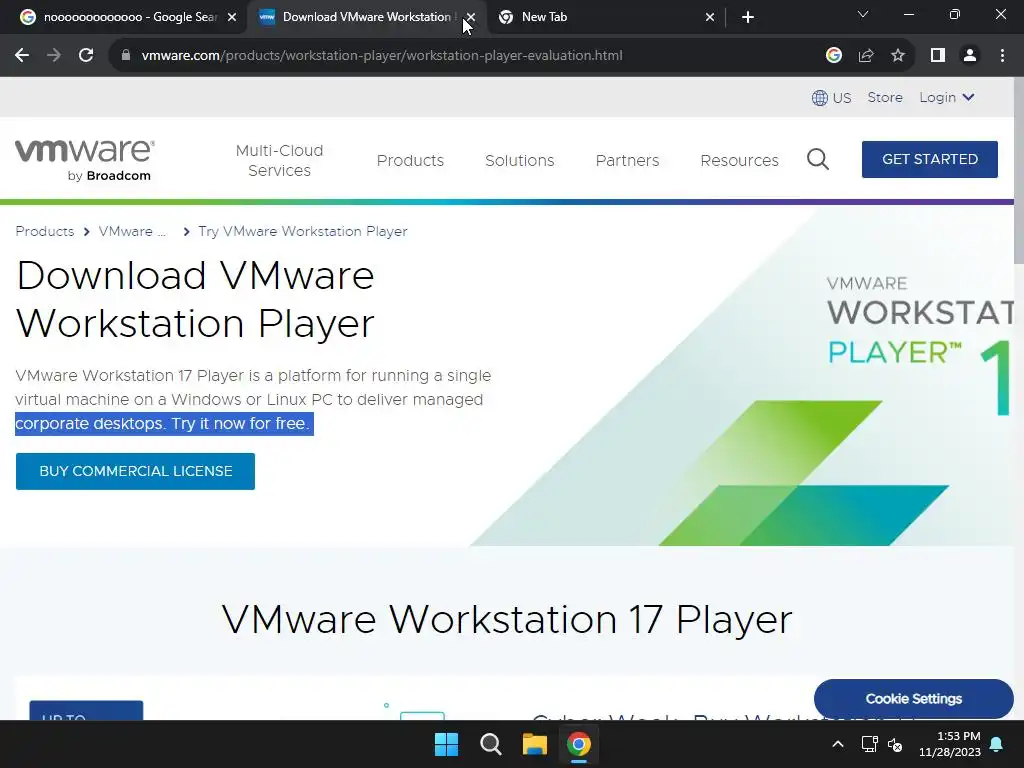Screen dimensions: 1024x768
Task: Open the Solutions menu
Action: [519, 160]
